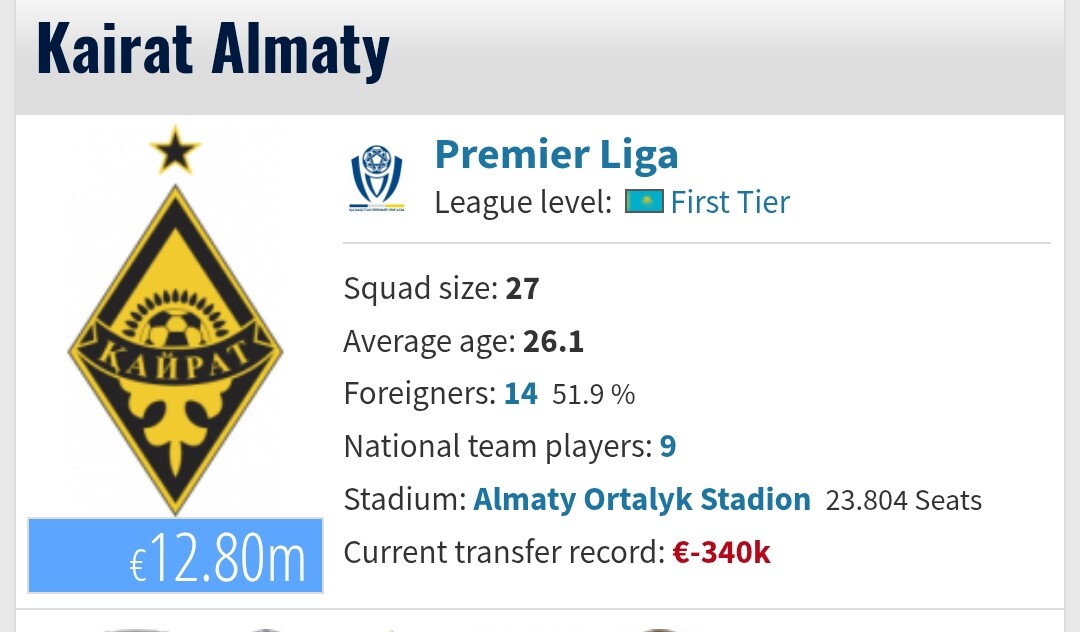Click the 23.804 Seats capacity text
This screenshot has height=632, width=1080.
point(904,501)
